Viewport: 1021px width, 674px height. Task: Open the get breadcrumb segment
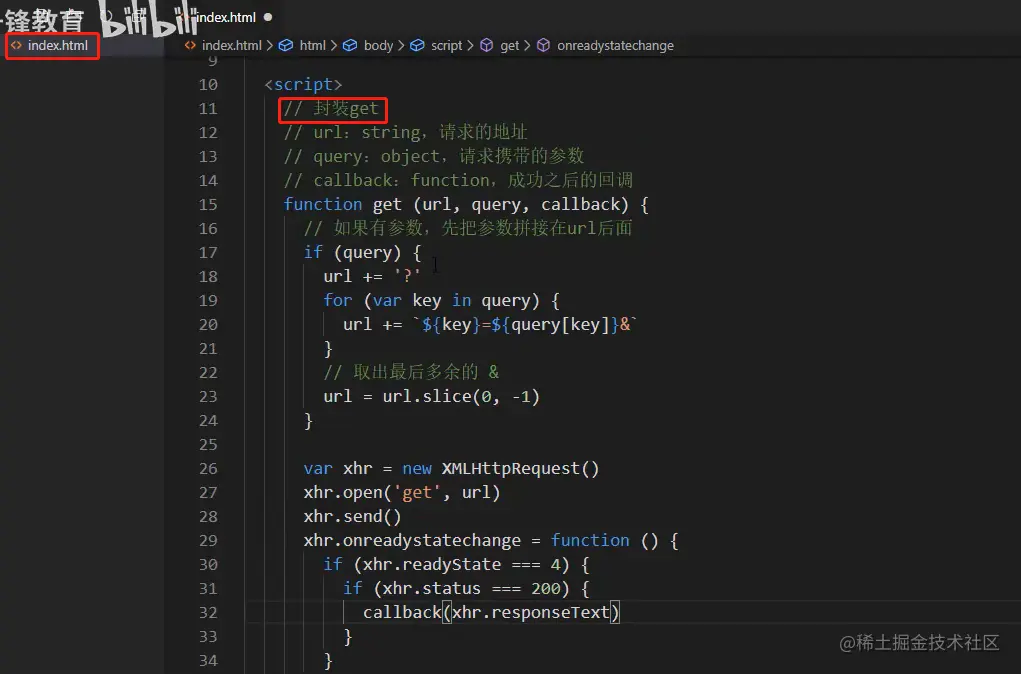(x=509, y=46)
